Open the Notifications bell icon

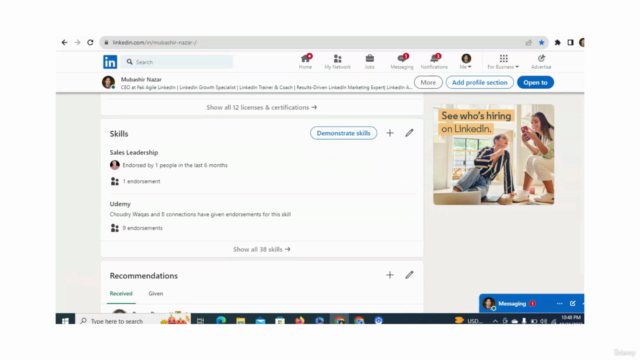point(434,61)
